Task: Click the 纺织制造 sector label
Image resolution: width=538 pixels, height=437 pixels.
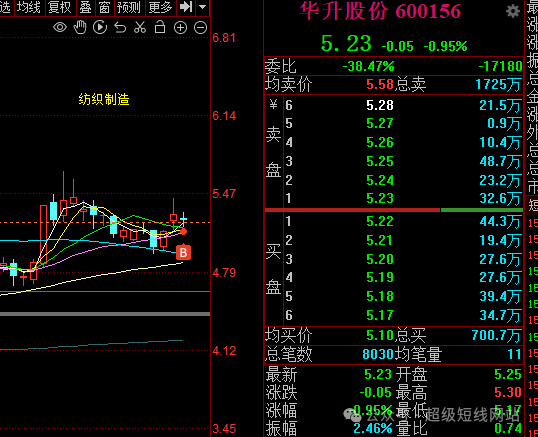Action: [x=104, y=99]
